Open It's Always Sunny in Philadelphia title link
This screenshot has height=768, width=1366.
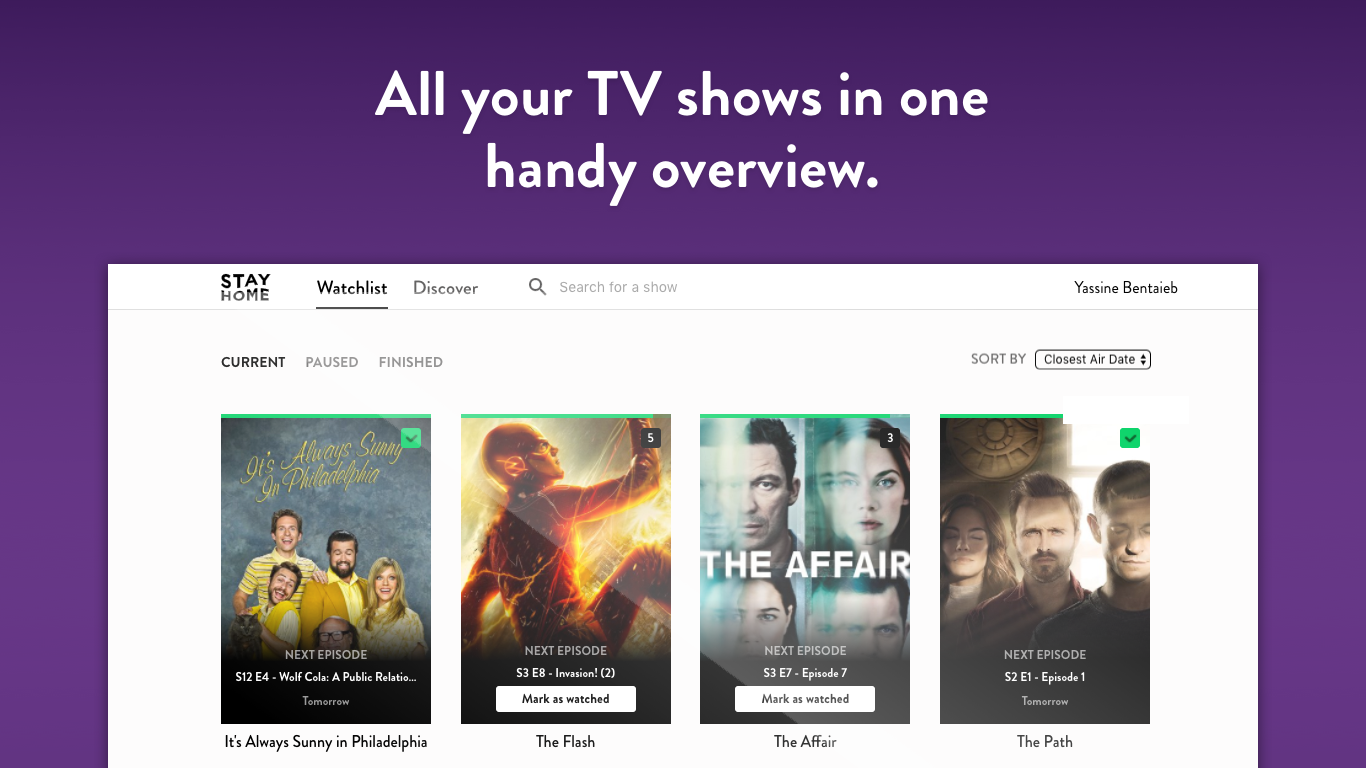tap(326, 742)
